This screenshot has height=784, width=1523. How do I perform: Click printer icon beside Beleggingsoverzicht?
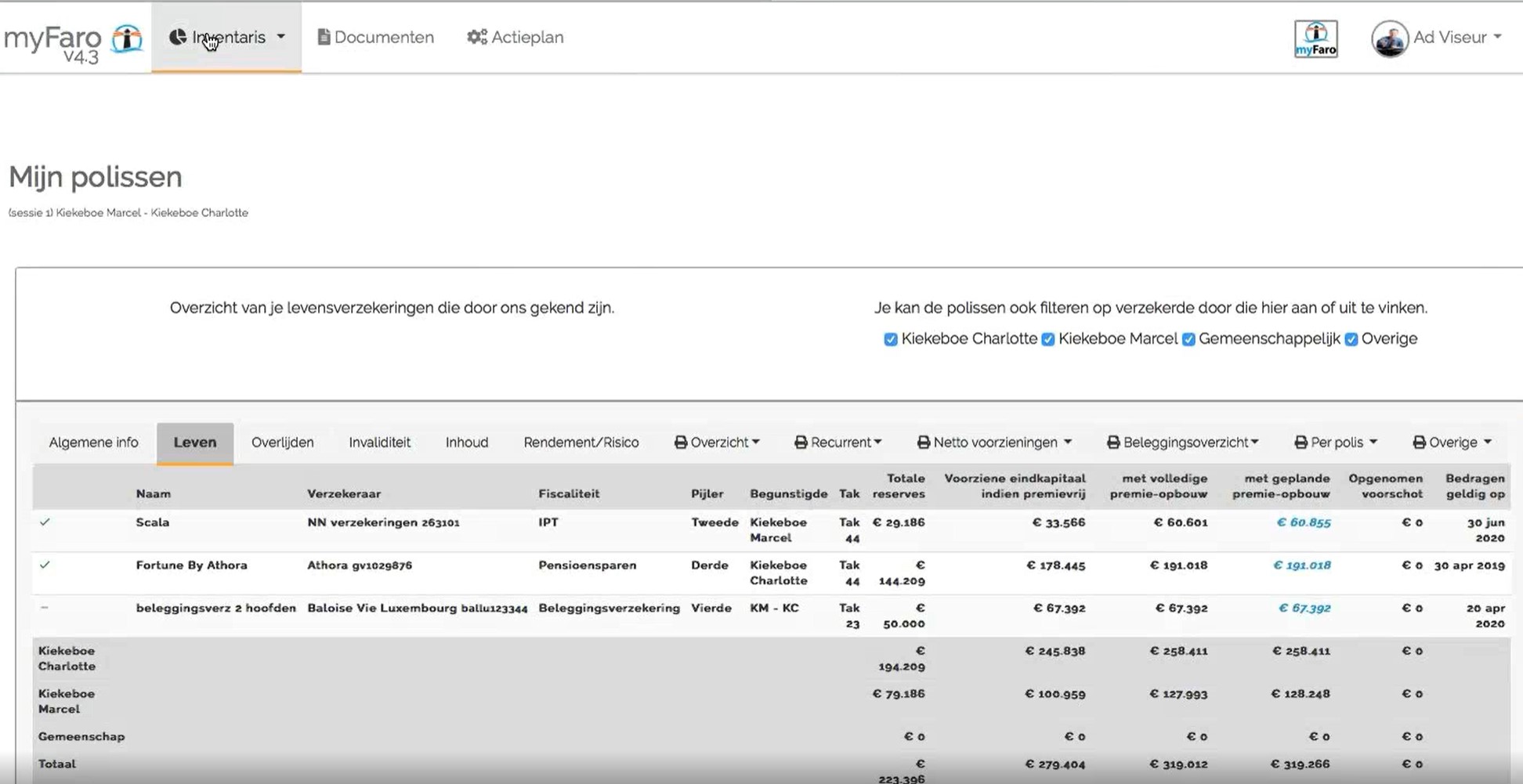pyautogui.click(x=1113, y=443)
